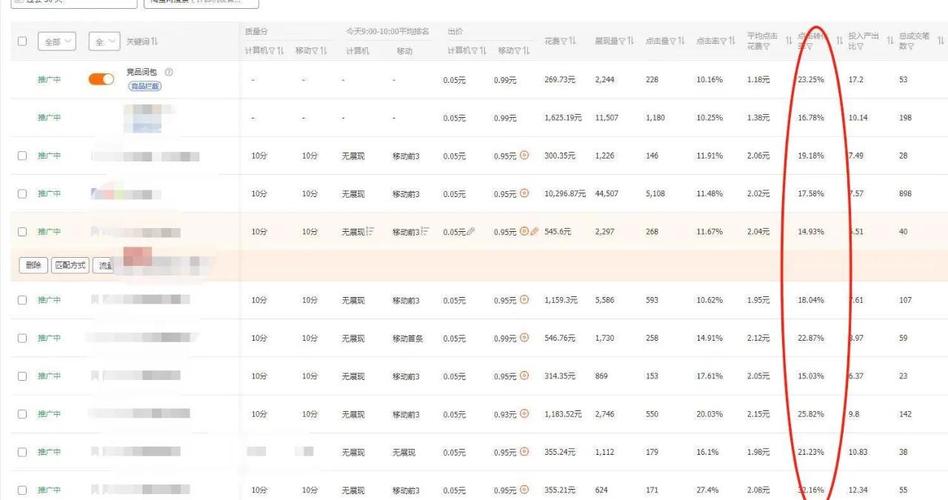Click orange circle icon in the 1,183.52元 row
The height and width of the screenshot is (500, 948).
coord(524,414)
